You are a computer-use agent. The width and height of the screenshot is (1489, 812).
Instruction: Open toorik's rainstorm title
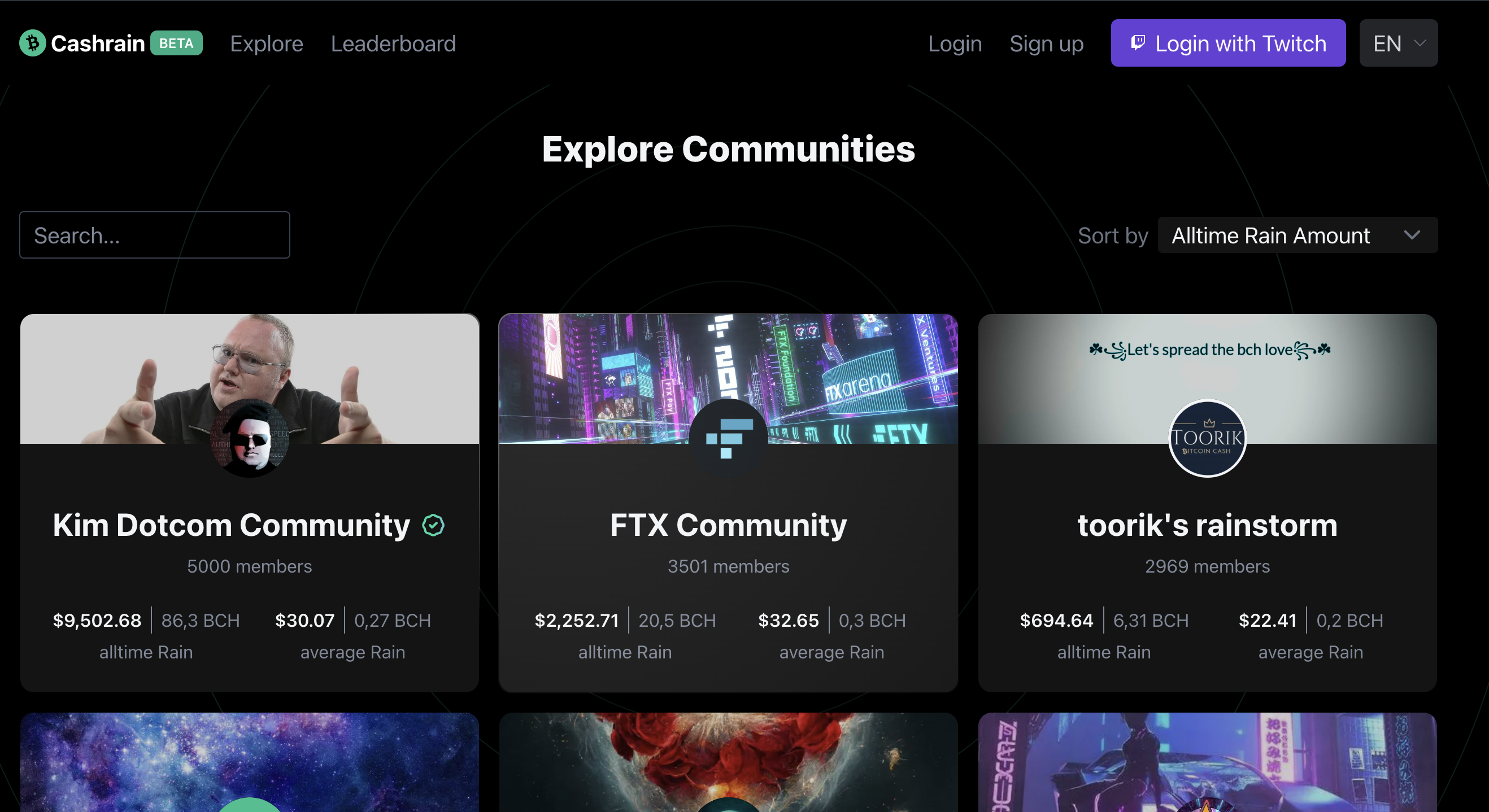pos(1208,525)
